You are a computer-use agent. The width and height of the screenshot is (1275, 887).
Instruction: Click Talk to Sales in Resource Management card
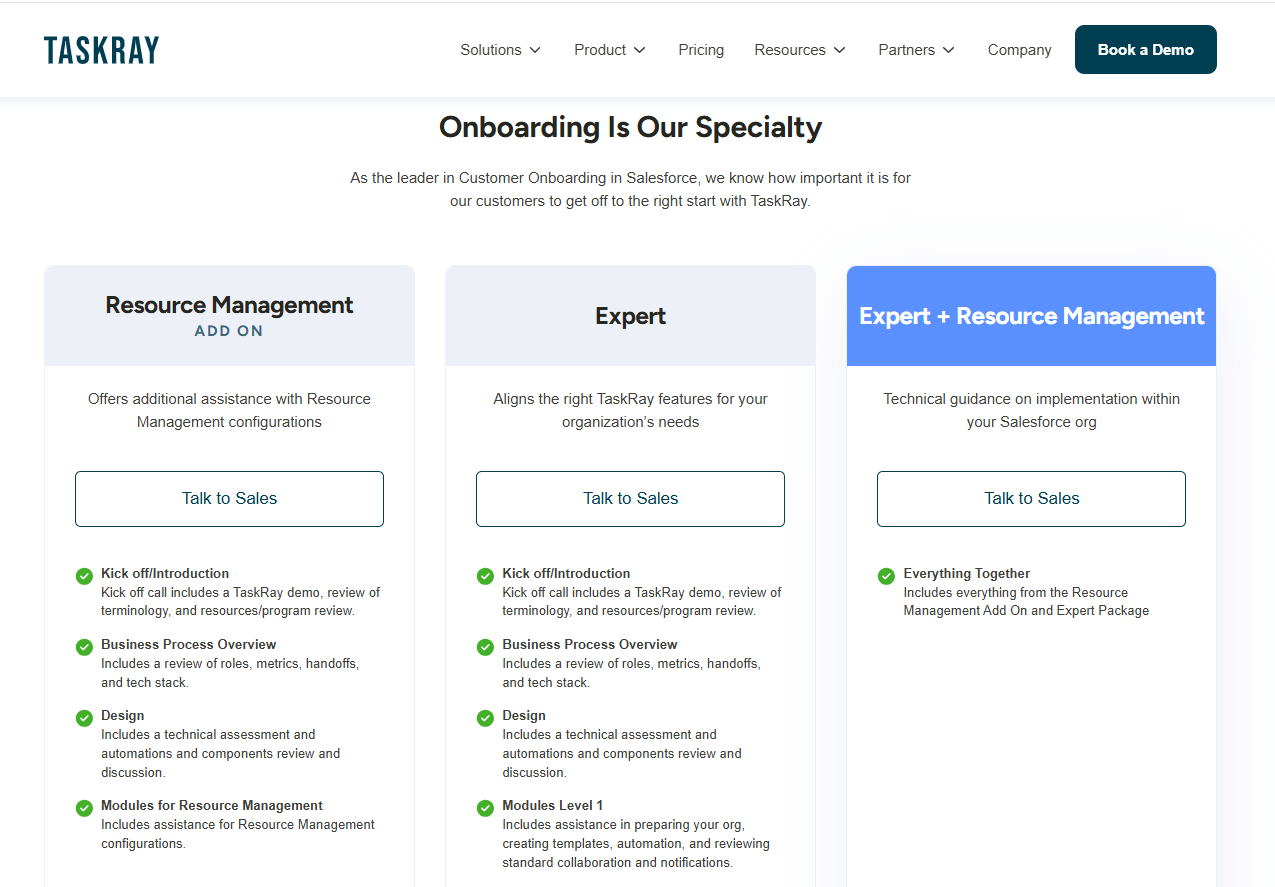229,499
